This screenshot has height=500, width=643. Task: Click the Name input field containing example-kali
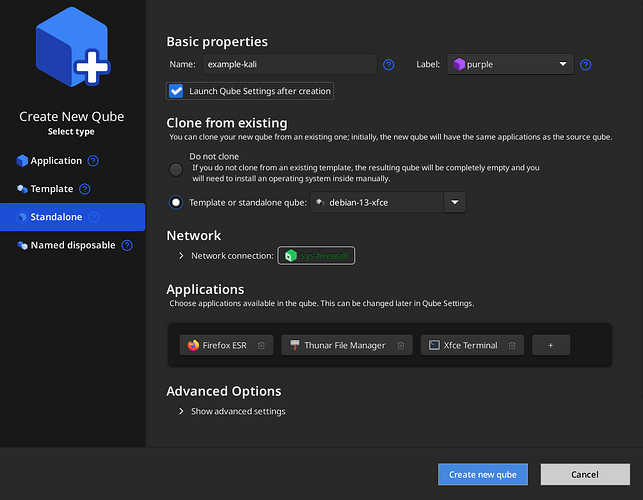290,64
